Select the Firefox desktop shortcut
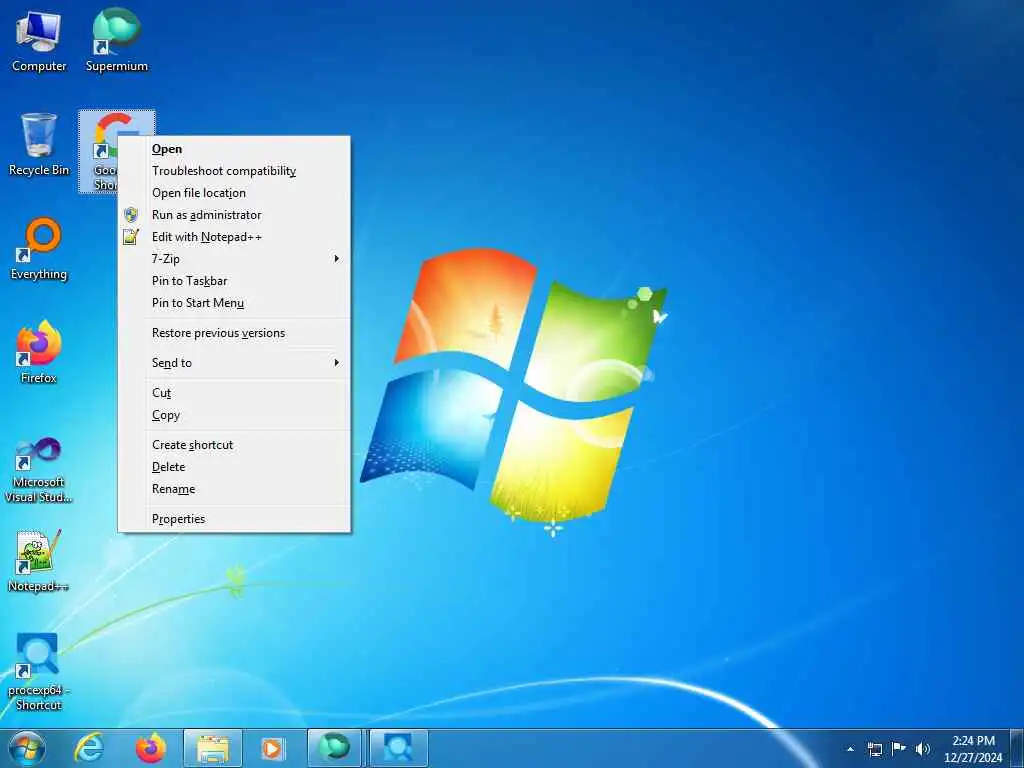The image size is (1024, 768). click(x=39, y=353)
